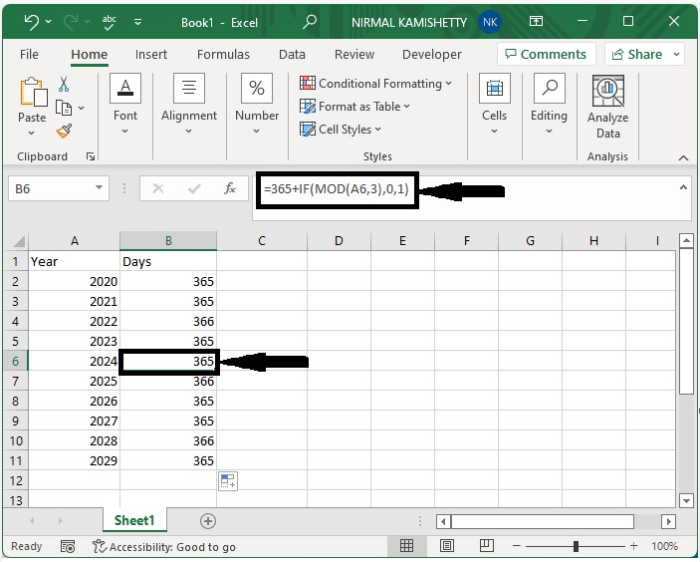Open the File tab

(x=29, y=54)
